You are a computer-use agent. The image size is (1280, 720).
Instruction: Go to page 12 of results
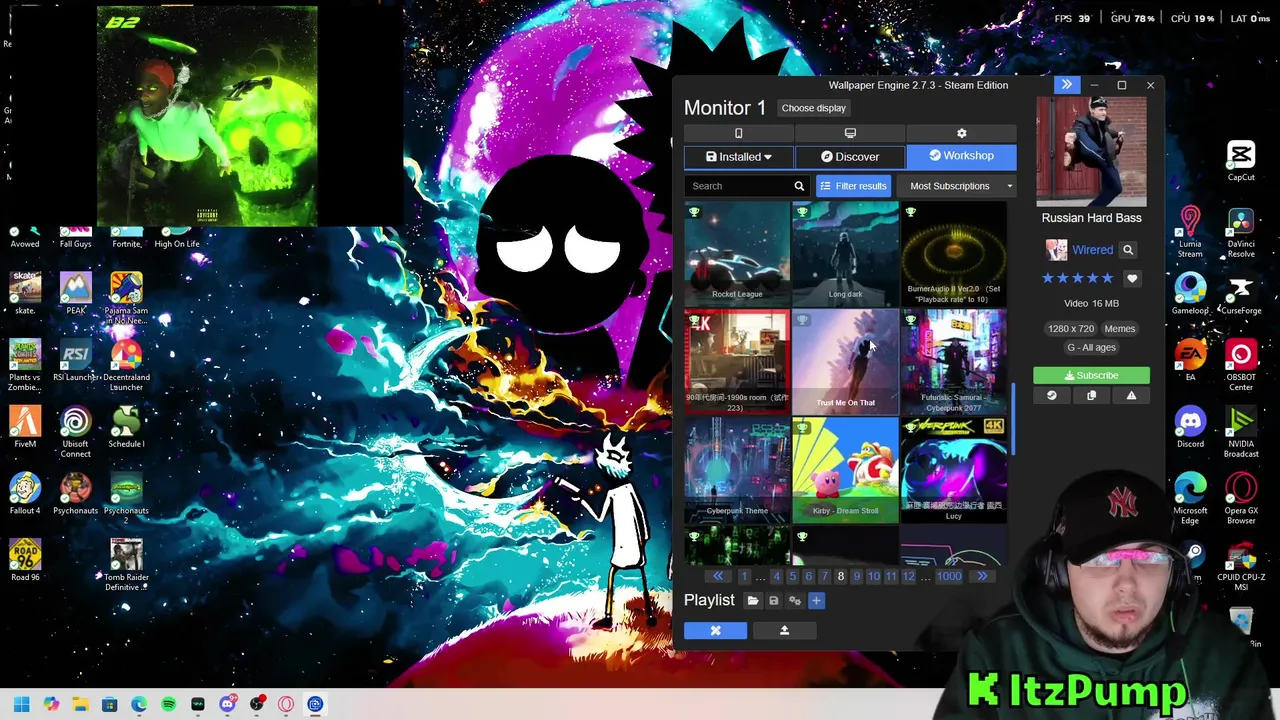pyautogui.click(x=908, y=576)
